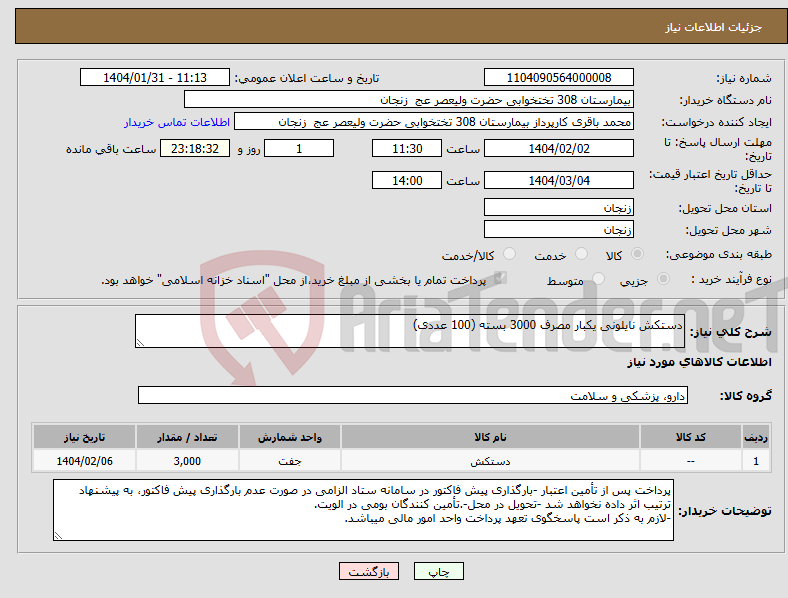Click the quantity cell 3,000
Viewport: 788px width, 598px height.
187,461
